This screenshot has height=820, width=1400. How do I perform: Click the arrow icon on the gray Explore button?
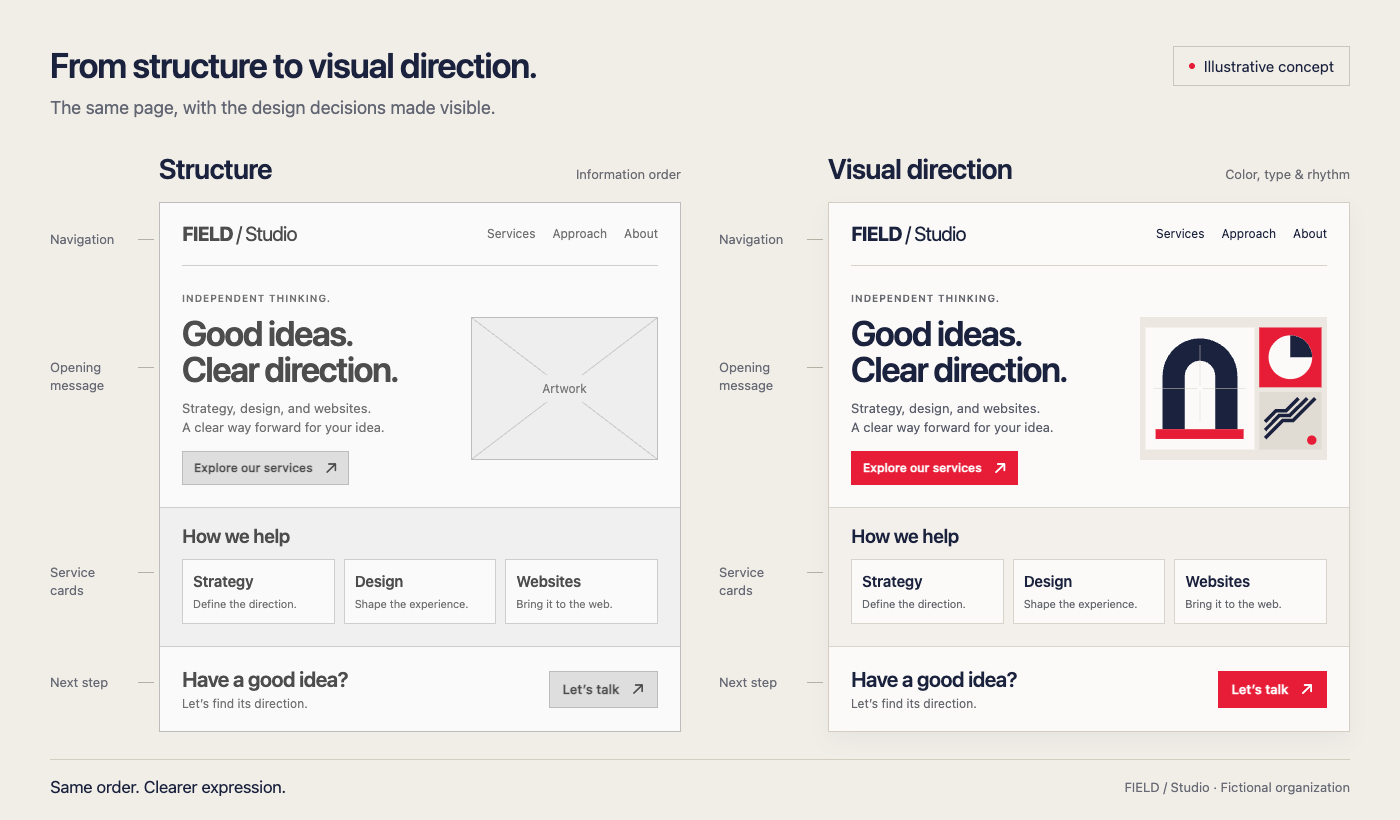click(x=331, y=468)
